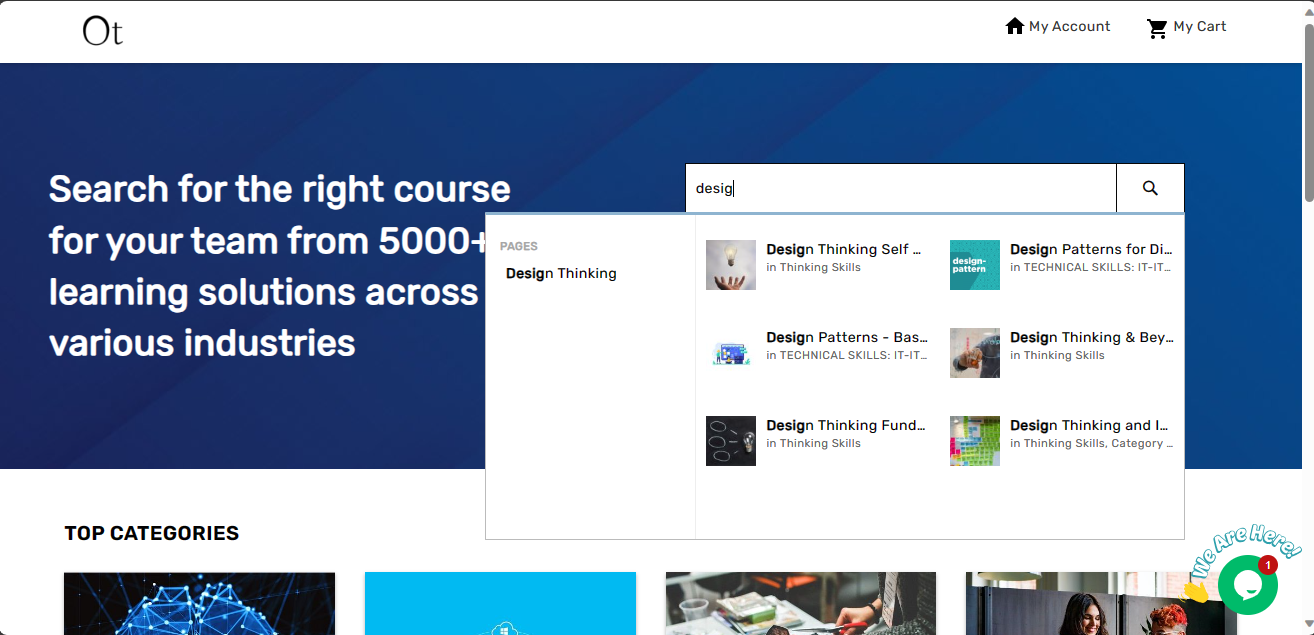The width and height of the screenshot is (1314, 635).
Task: Click chalkboard thumbnail for Design Thinking Fund...
Action: tap(731, 441)
